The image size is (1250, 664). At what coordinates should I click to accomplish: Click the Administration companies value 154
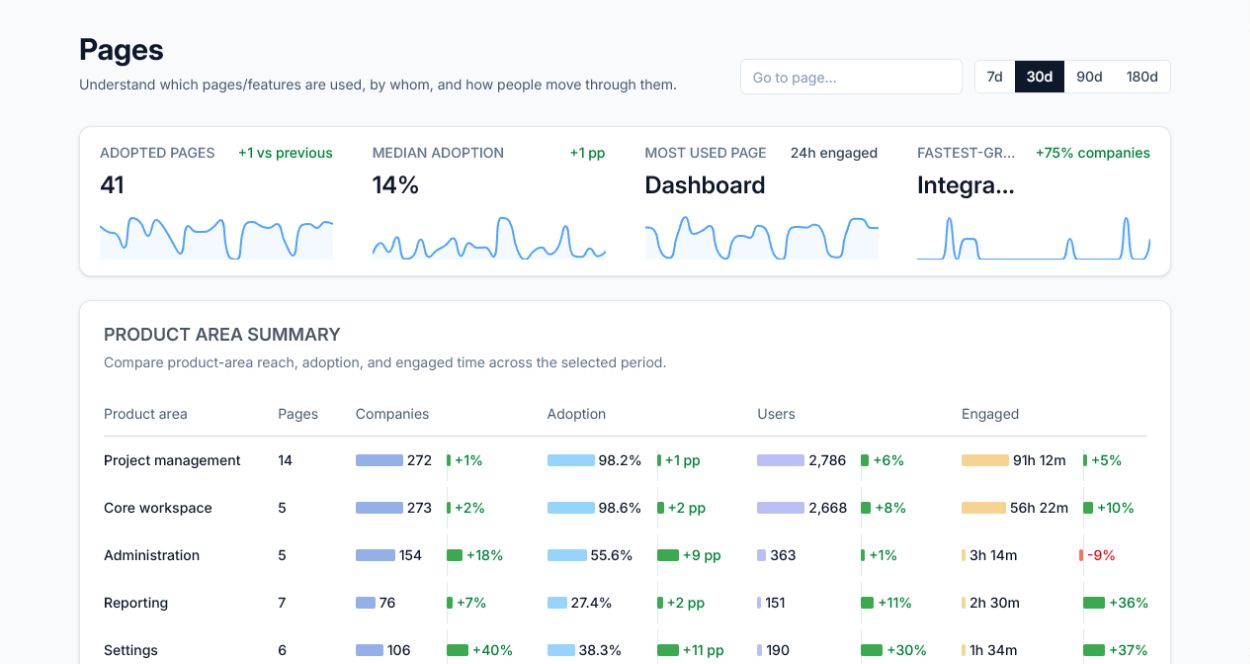[x=410, y=555]
